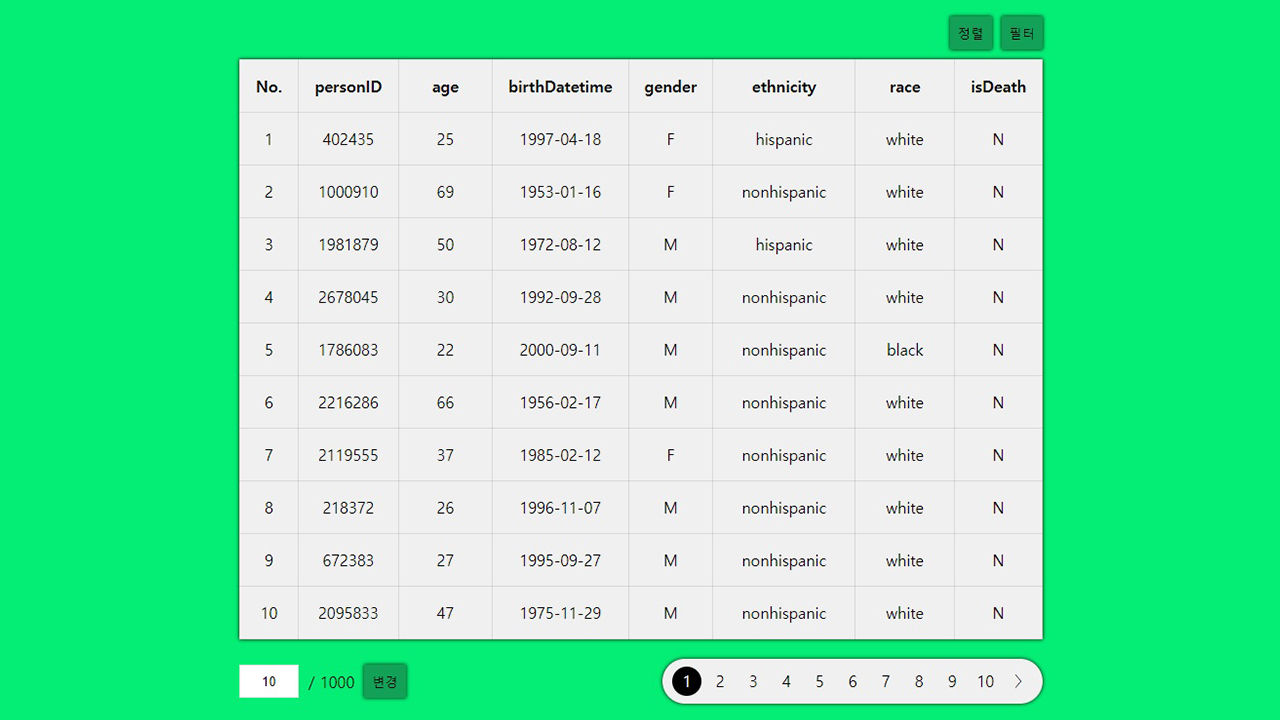Click the race value black
The width and height of the screenshot is (1280, 720).
[904, 350]
